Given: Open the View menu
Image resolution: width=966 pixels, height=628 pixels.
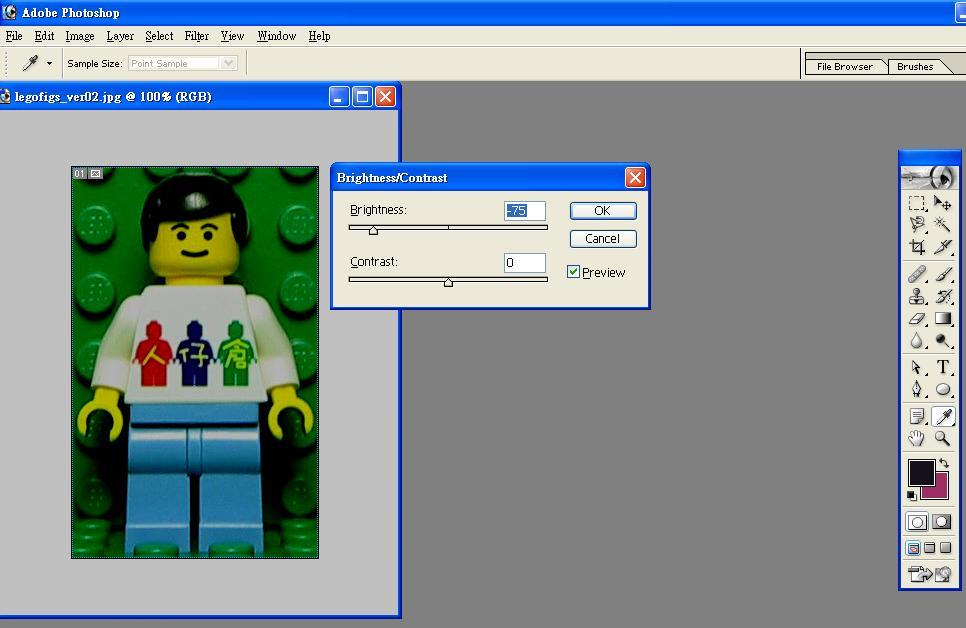Looking at the screenshot, I should pos(232,36).
